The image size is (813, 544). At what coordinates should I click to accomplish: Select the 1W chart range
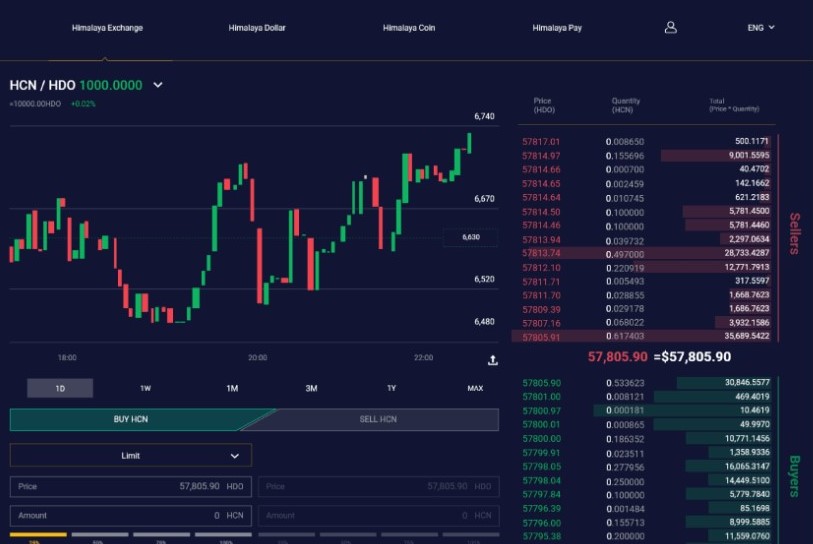click(x=145, y=388)
